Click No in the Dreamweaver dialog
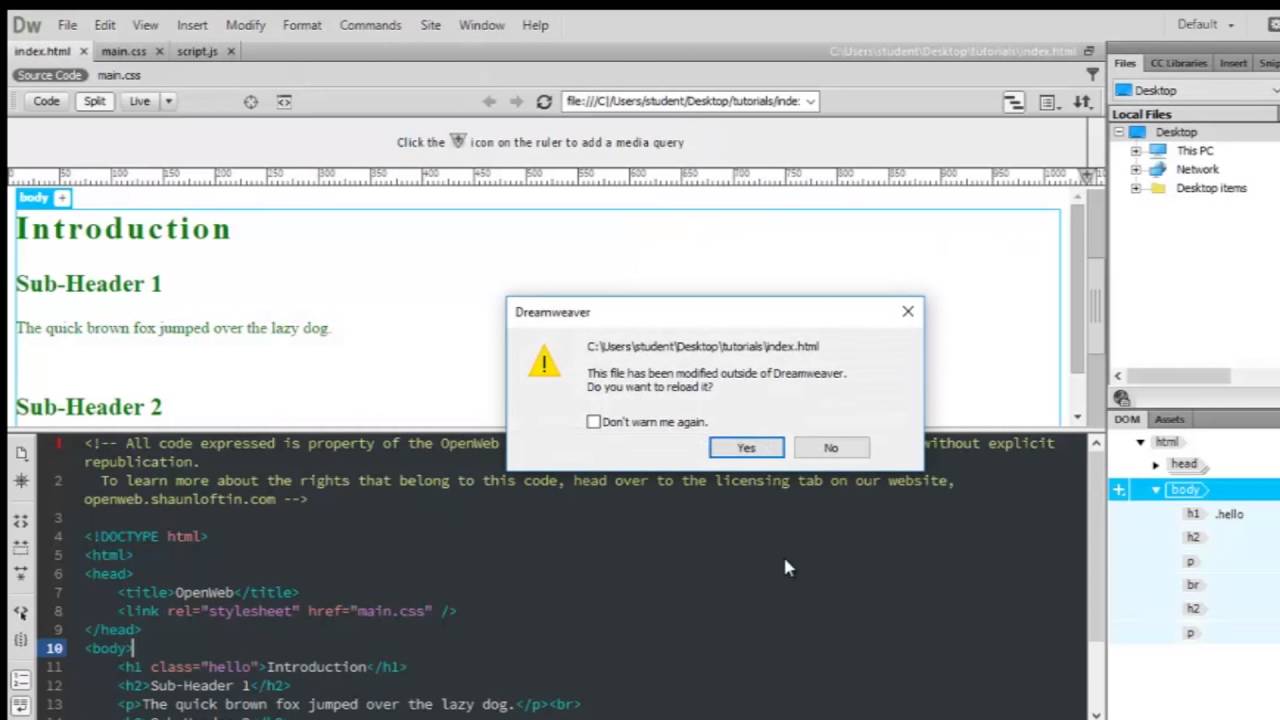This screenshot has width=1280, height=720. (x=831, y=448)
